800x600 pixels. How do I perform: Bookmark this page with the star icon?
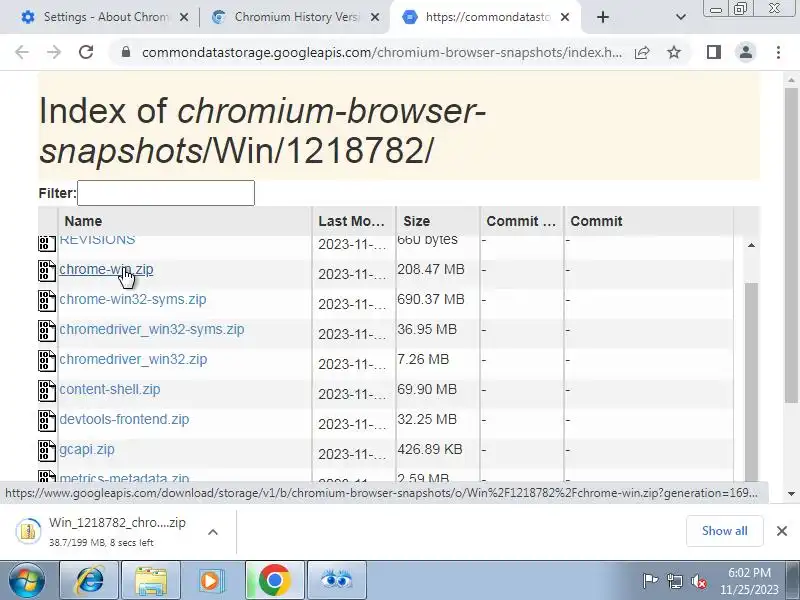click(x=674, y=52)
